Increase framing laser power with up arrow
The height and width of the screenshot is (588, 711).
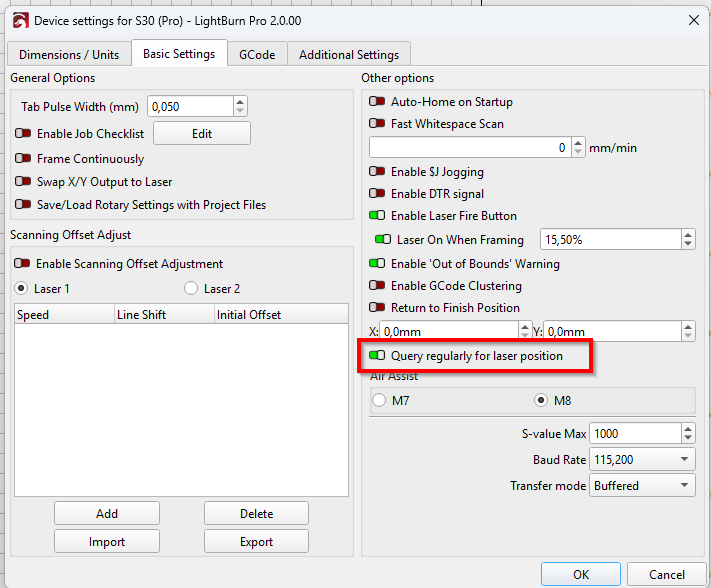click(x=688, y=234)
